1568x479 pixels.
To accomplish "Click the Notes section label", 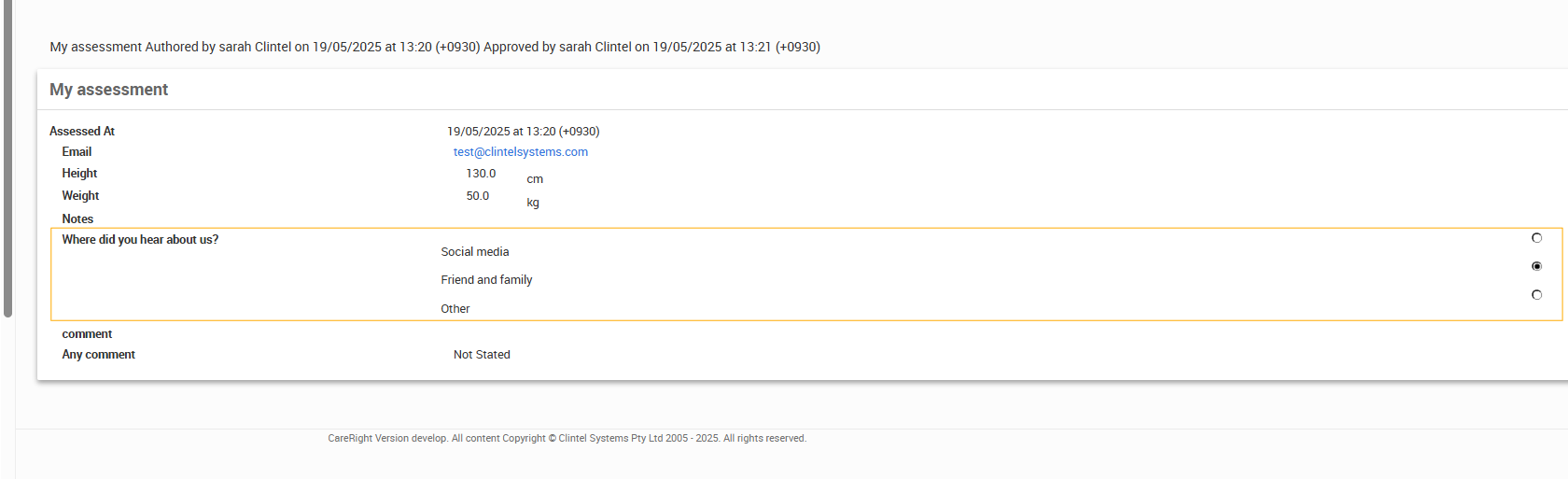I will click(x=77, y=219).
